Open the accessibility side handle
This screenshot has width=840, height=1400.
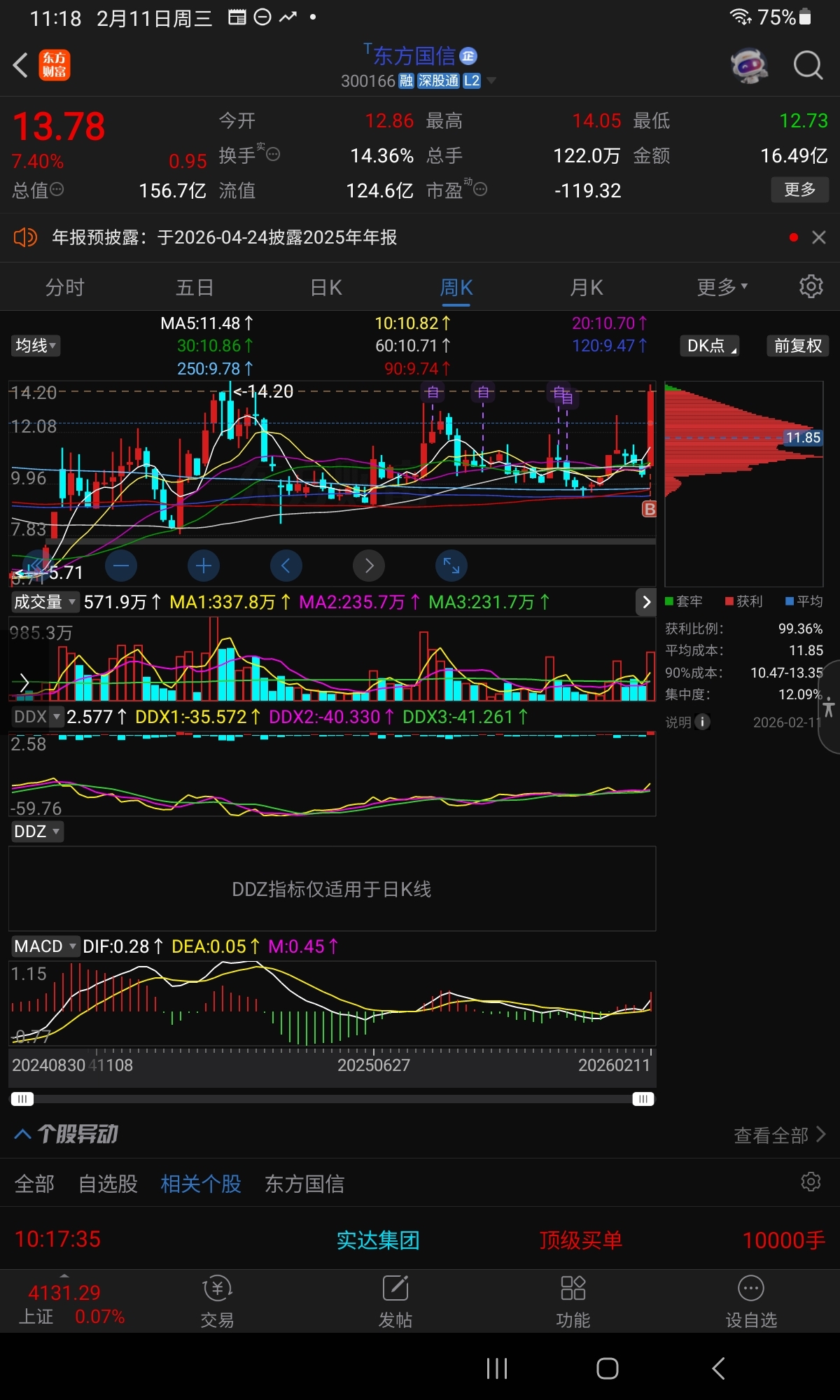point(829,707)
